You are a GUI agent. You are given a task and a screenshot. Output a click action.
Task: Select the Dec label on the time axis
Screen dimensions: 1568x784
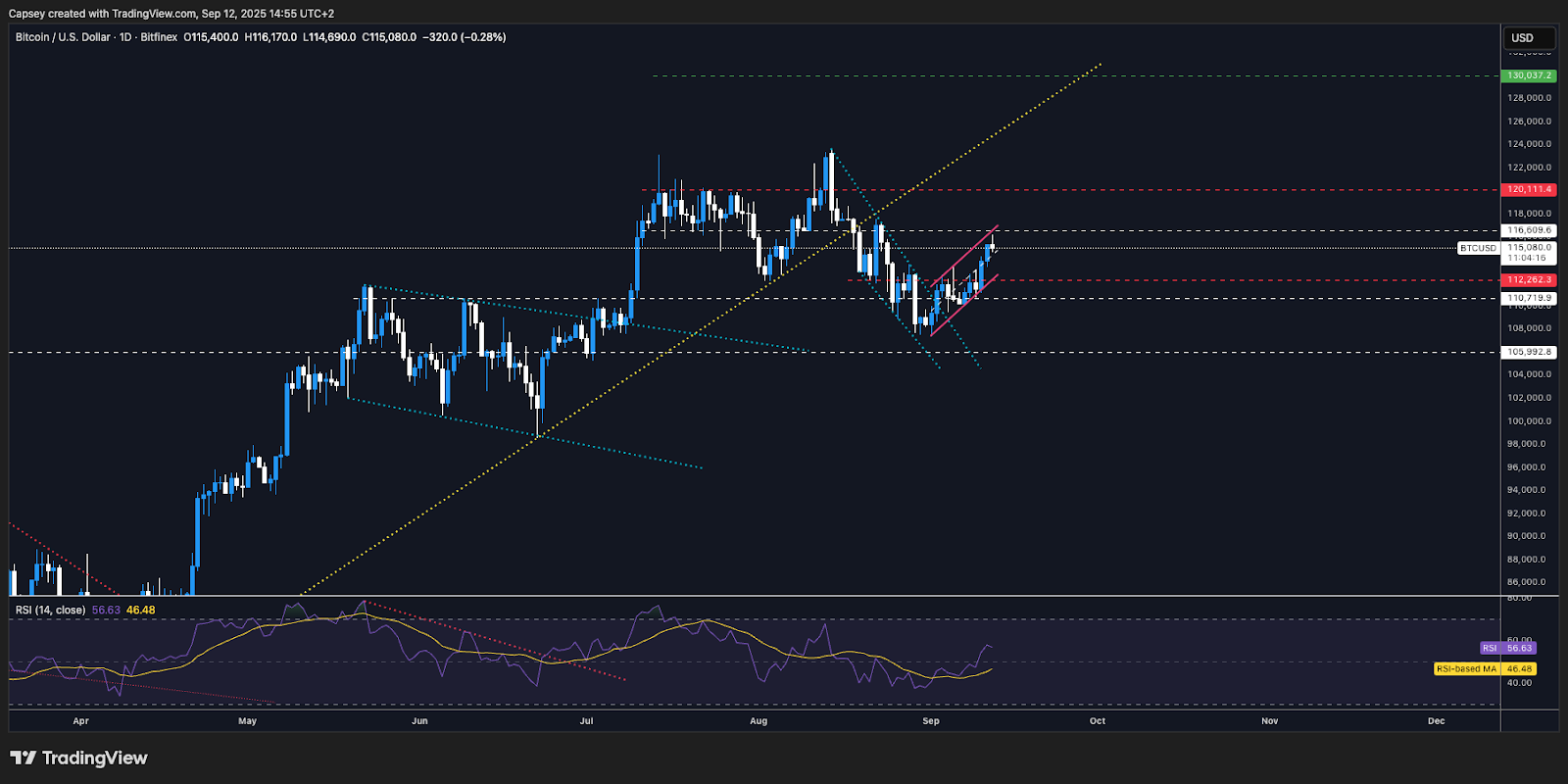[1436, 720]
